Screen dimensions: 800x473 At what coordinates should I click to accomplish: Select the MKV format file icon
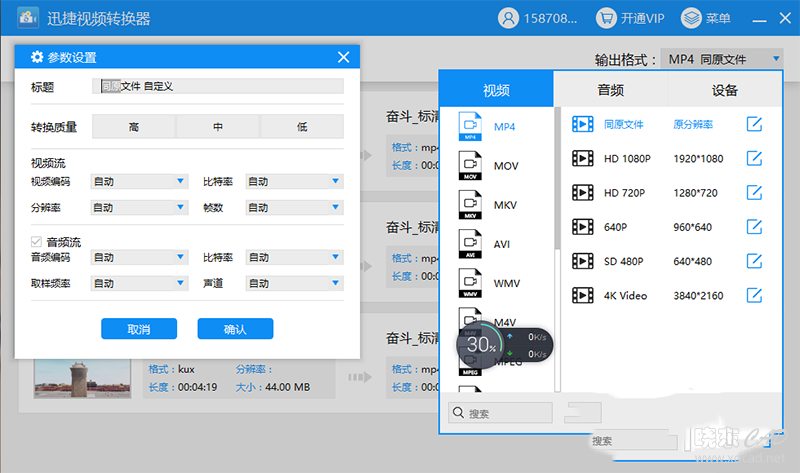(470, 205)
